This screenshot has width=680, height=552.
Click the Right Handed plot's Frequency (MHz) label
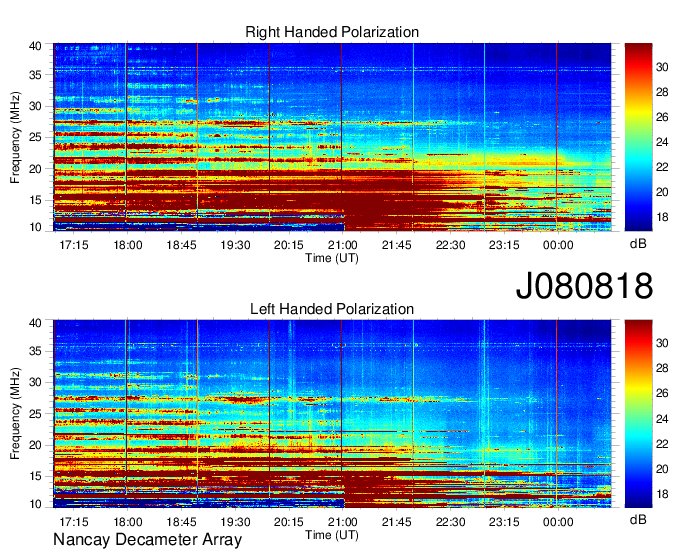coord(15,137)
